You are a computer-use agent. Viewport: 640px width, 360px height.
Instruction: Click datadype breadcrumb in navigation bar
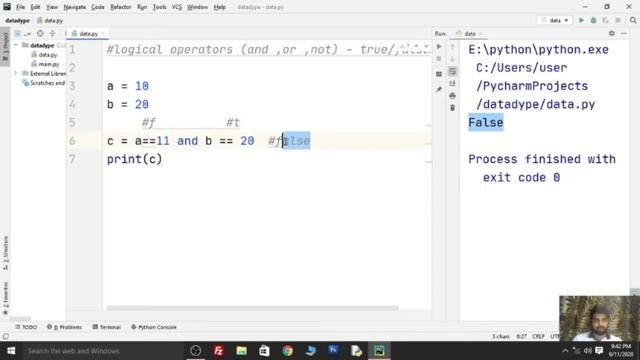(x=18, y=20)
